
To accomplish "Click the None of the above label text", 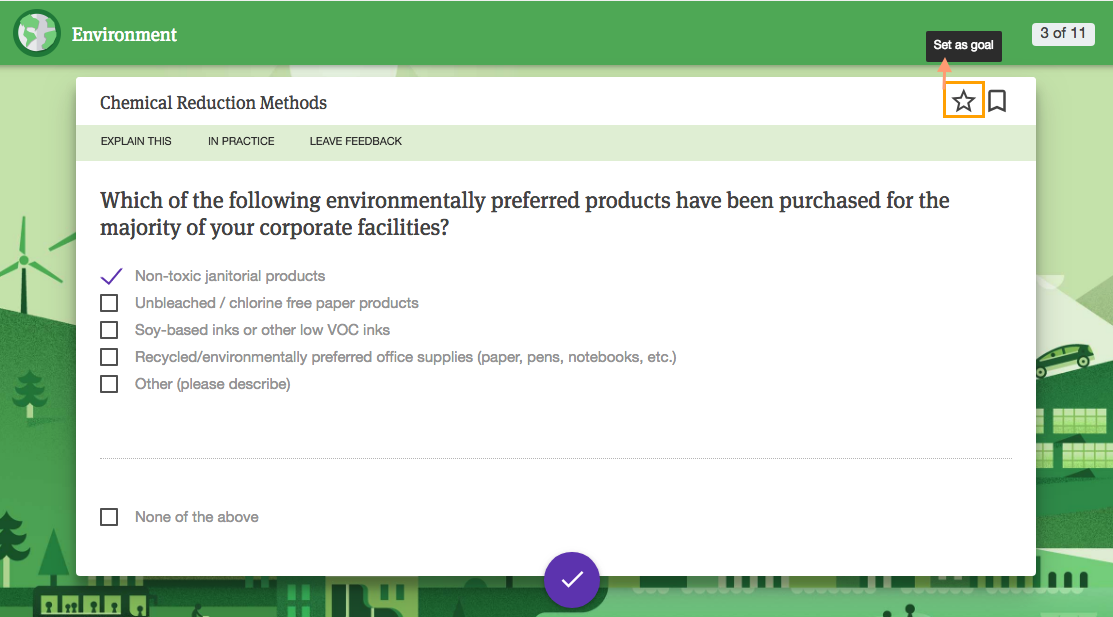I will pyautogui.click(x=197, y=517).
